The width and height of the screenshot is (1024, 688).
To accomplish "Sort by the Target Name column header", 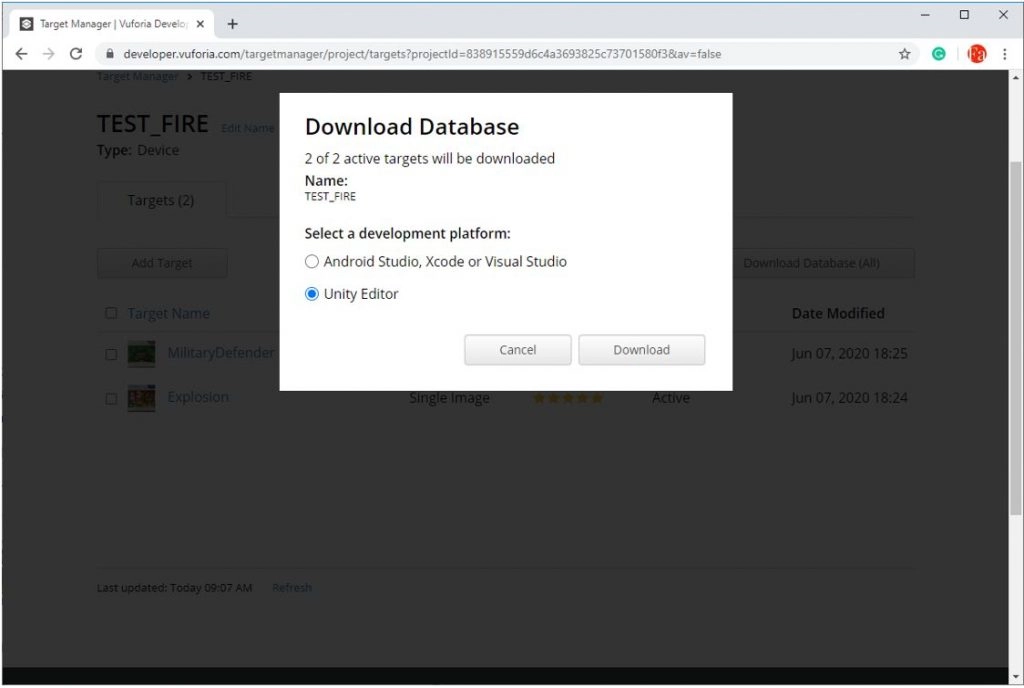I will tap(168, 313).
